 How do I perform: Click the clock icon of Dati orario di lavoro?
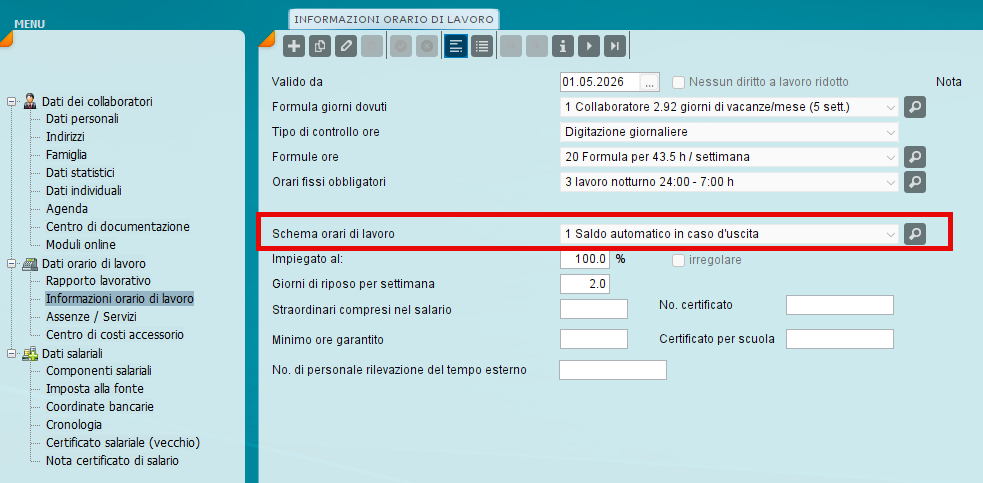29,263
